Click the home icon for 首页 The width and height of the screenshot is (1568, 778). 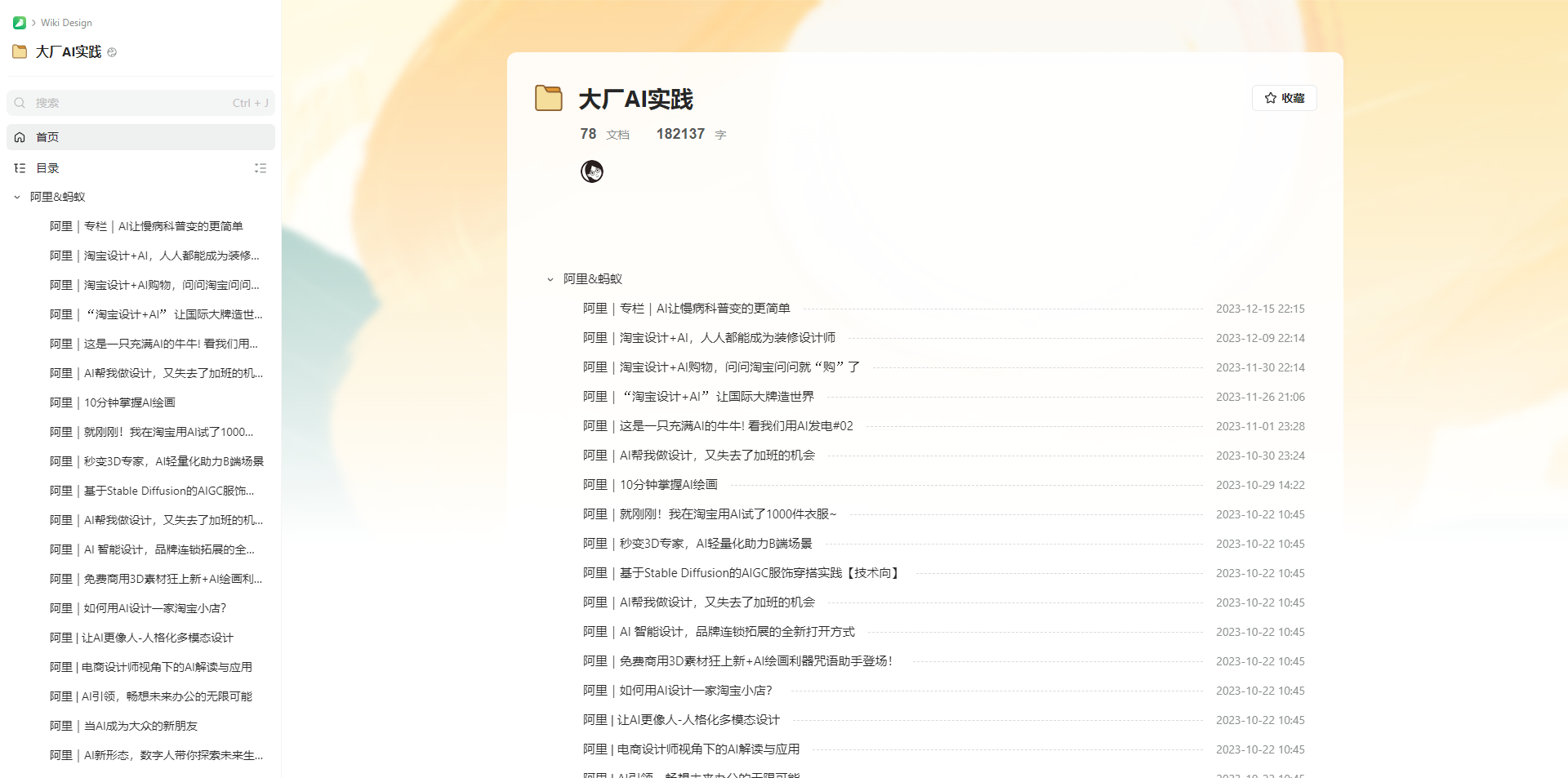tap(20, 137)
